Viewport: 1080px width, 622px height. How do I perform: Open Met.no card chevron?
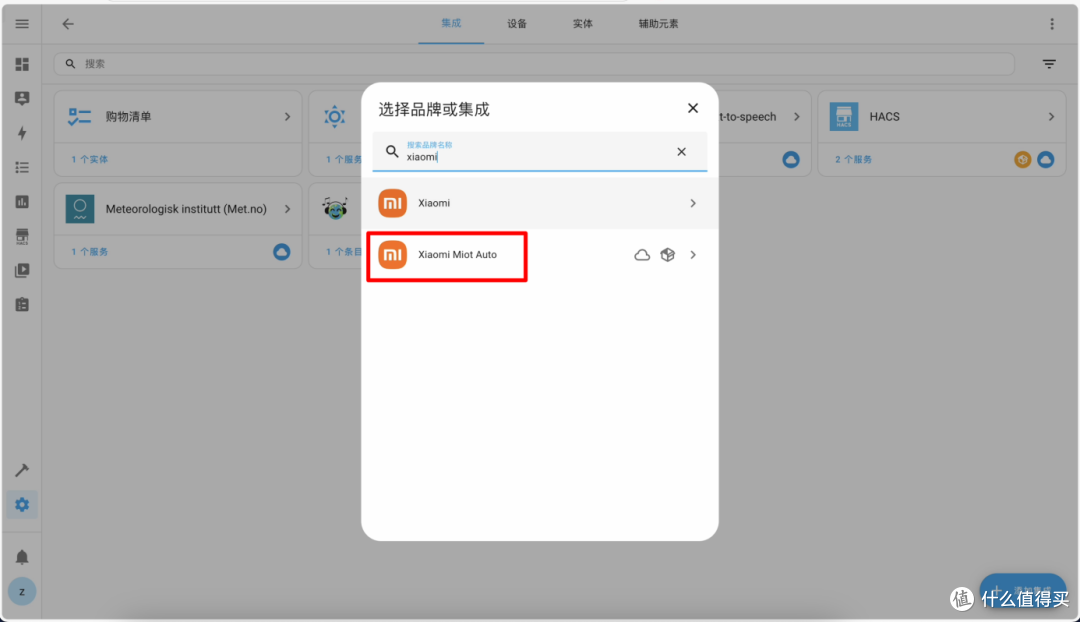click(x=287, y=209)
